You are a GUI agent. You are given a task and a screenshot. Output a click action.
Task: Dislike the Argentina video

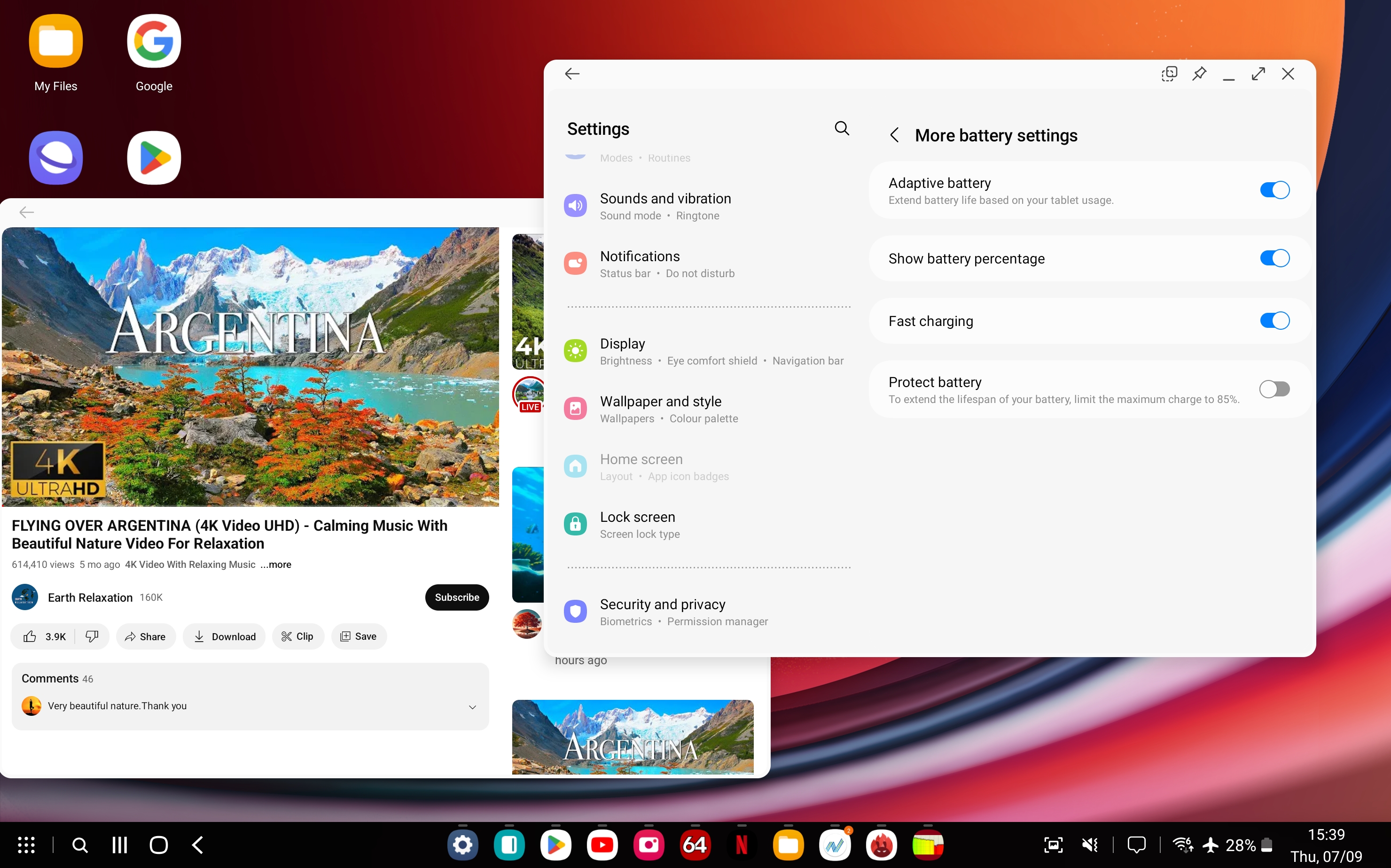click(92, 636)
